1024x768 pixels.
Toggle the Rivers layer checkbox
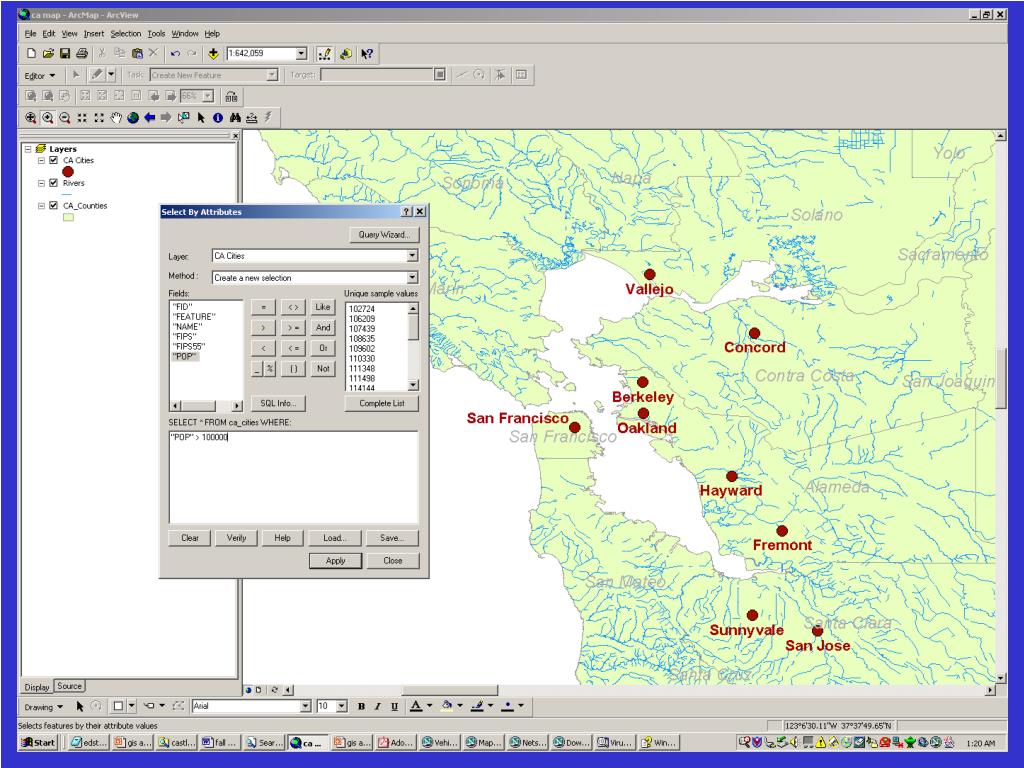[54, 183]
